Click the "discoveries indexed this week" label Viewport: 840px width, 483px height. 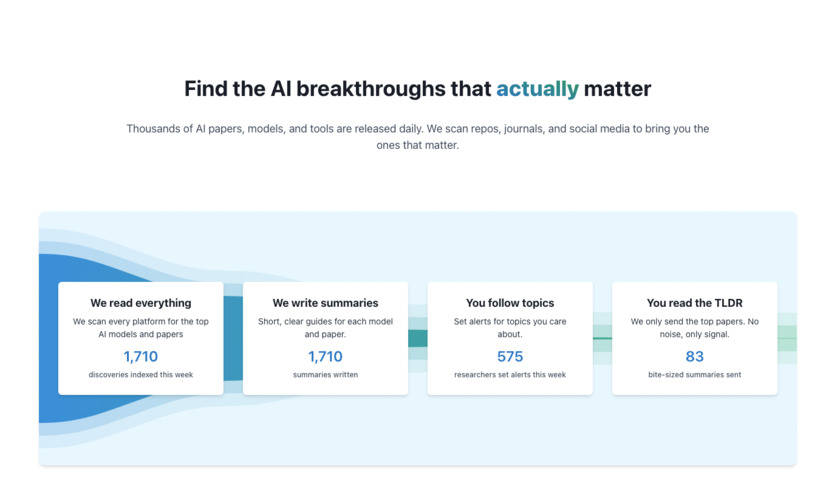pyautogui.click(x=141, y=375)
